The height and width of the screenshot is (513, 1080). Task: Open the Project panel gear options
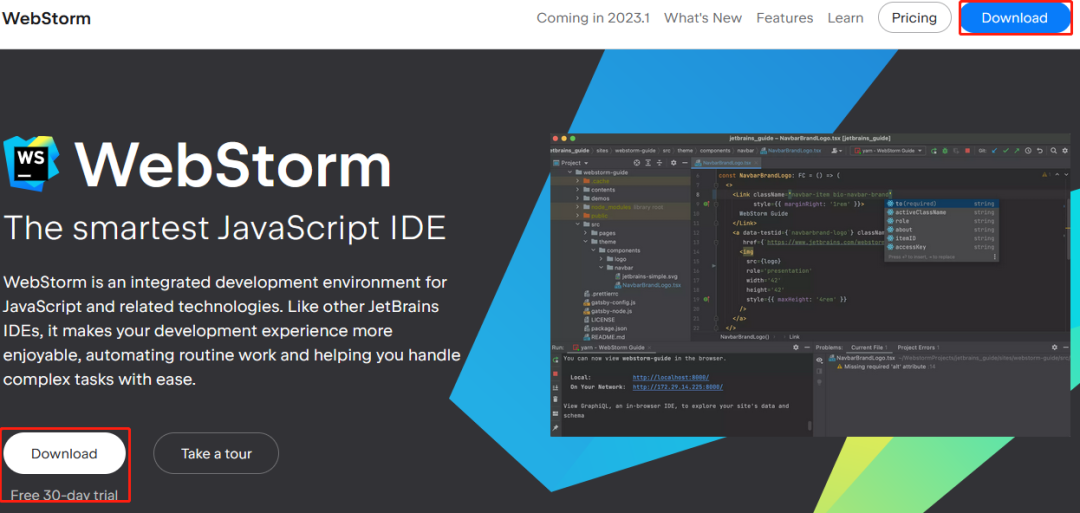pos(674,163)
